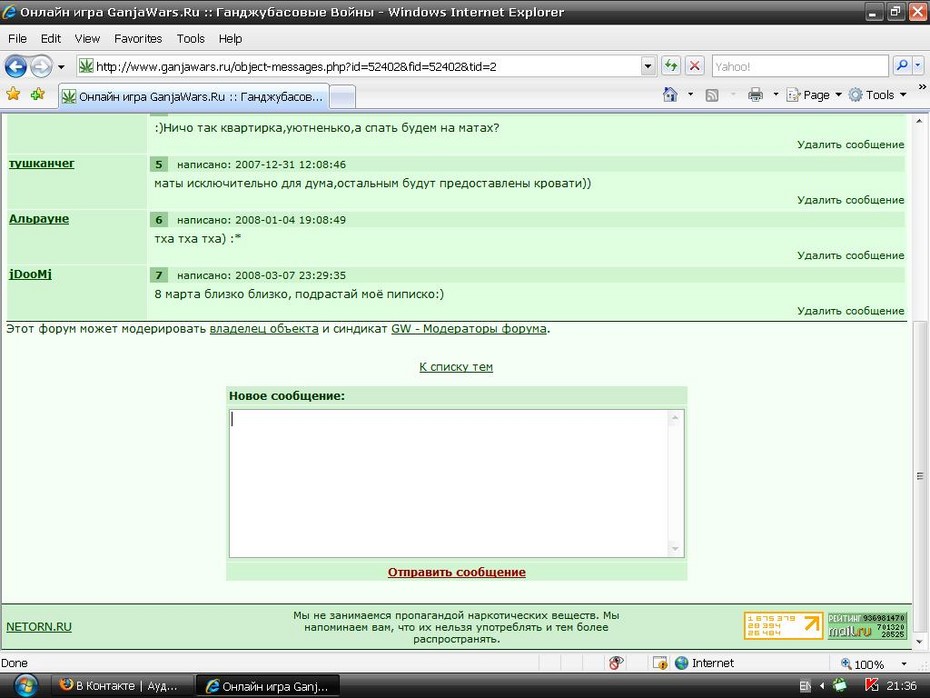Open the Page toolbar menu

pos(813,95)
